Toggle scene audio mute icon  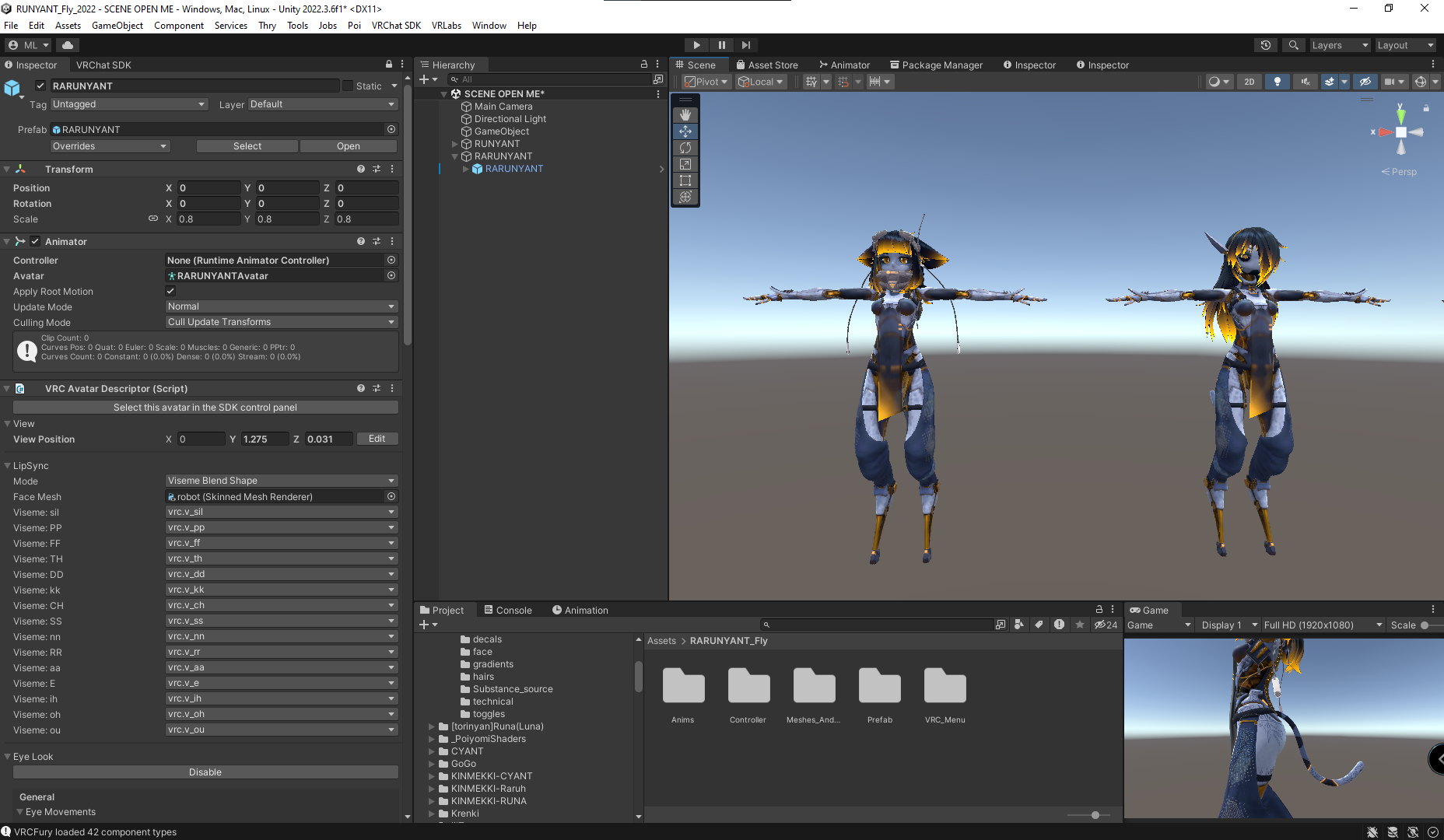pyautogui.click(x=1305, y=82)
